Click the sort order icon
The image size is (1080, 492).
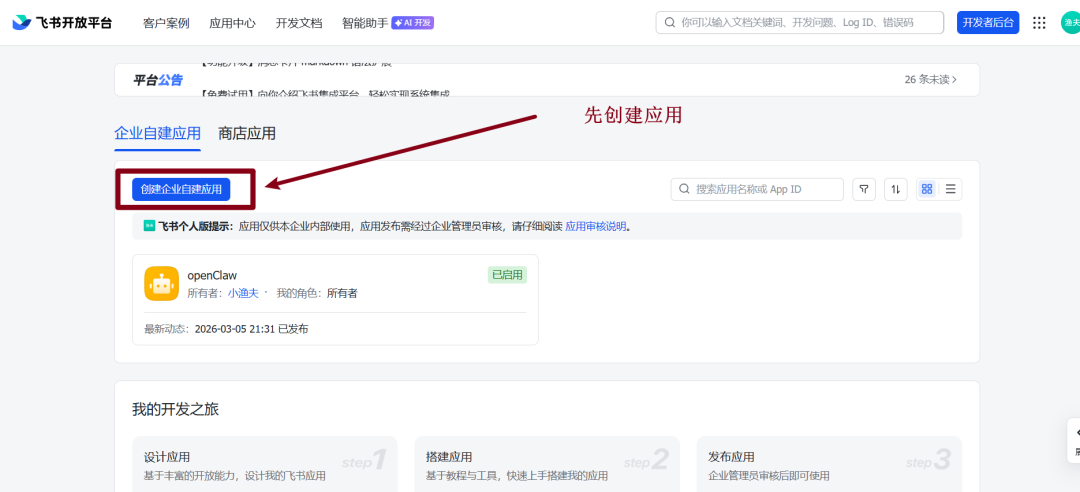[896, 189]
